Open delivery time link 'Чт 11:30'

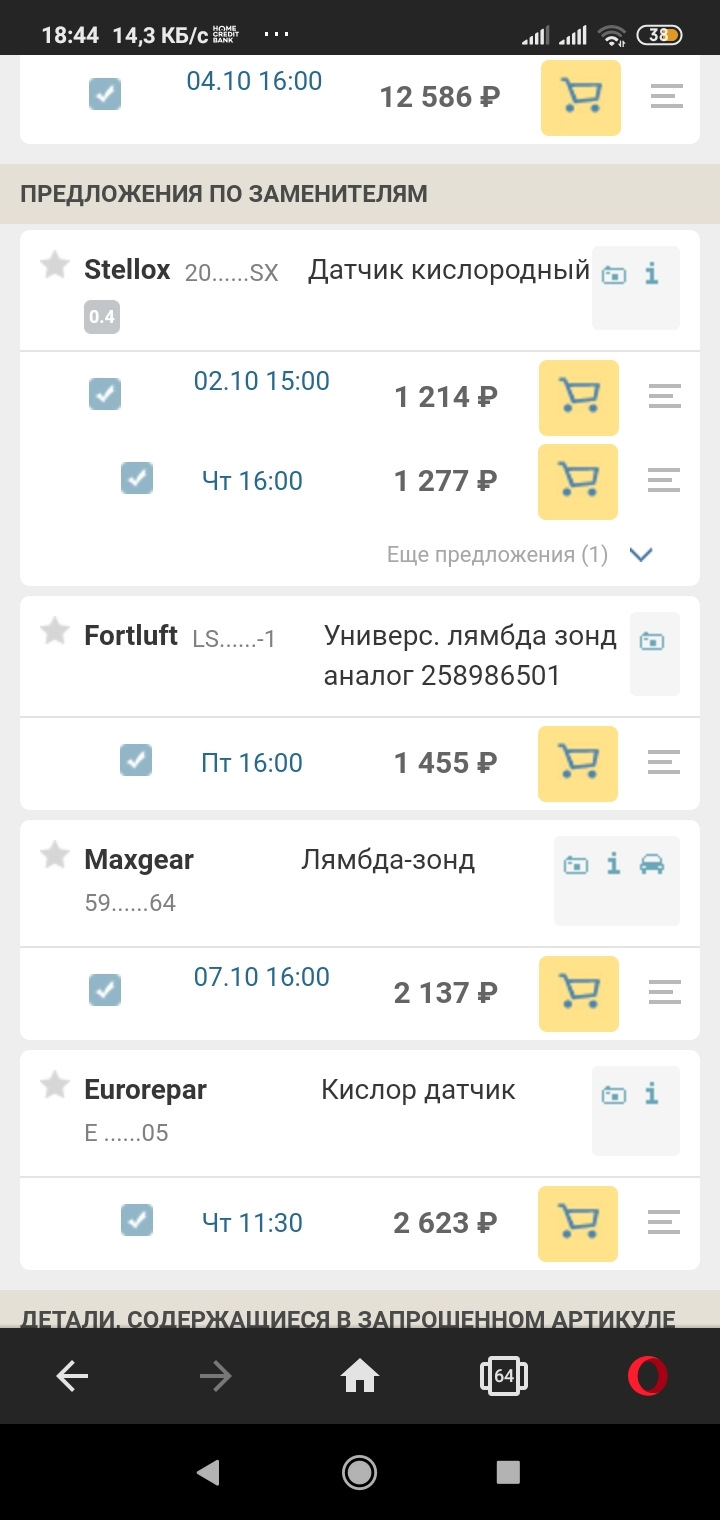pyautogui.click(x=252, y=1223)
